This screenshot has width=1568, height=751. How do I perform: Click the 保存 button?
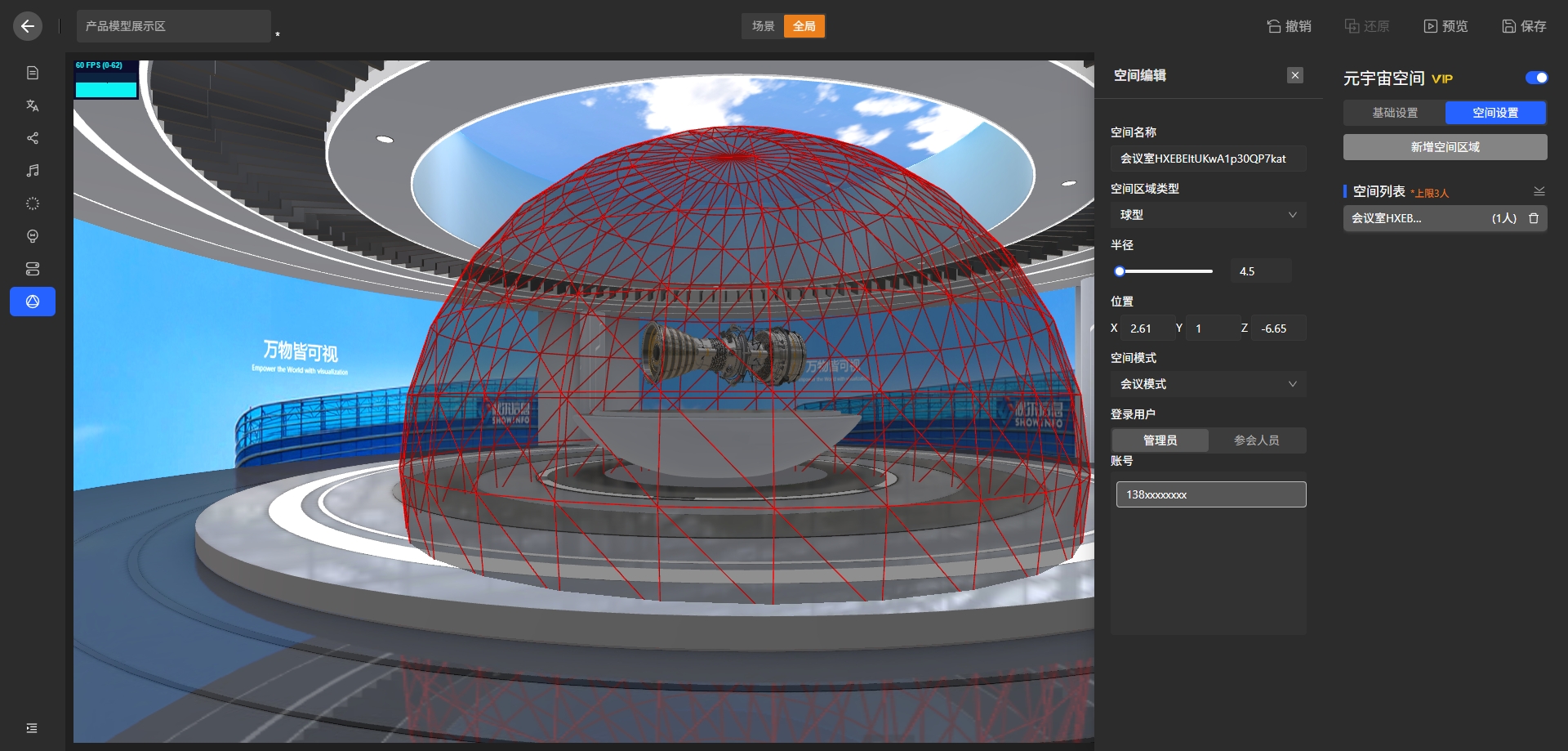tap(1524, 26)
